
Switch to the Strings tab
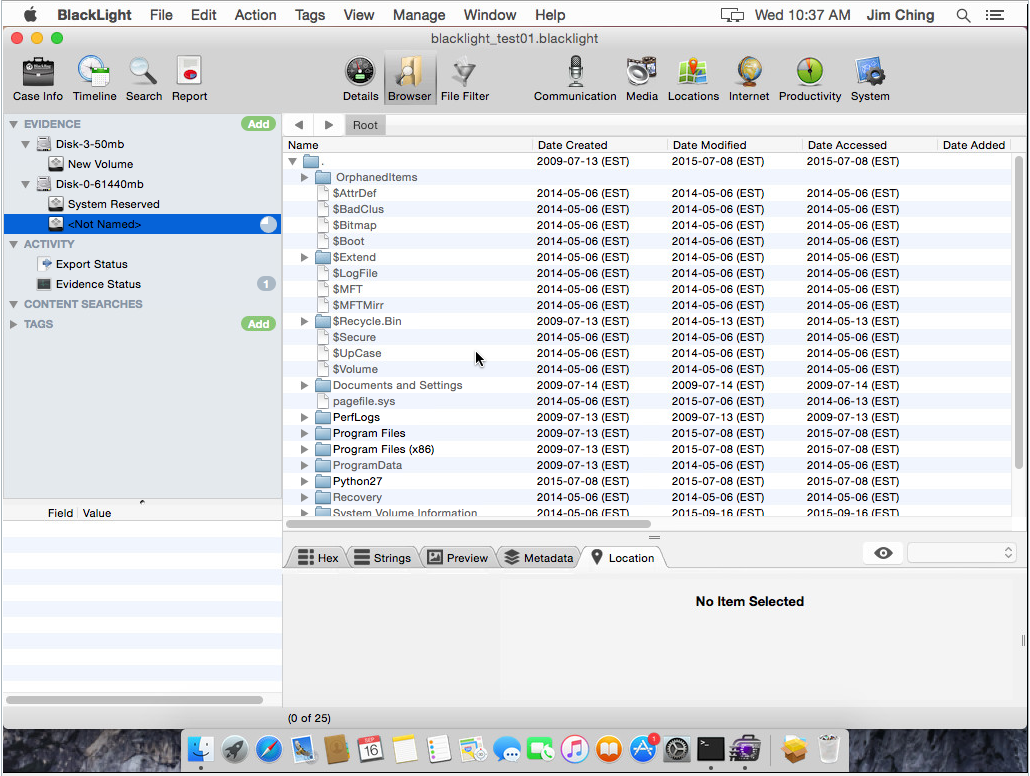[x=383, y=558]
